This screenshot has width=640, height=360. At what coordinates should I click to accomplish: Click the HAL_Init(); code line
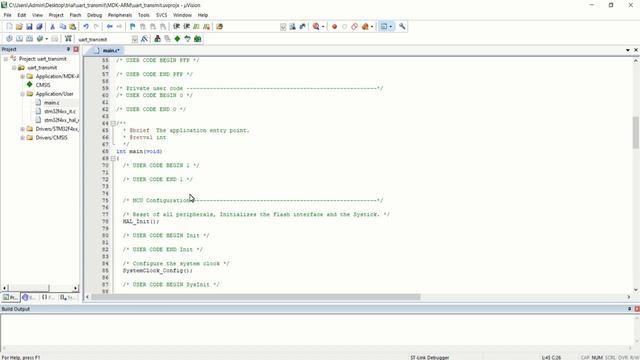coord(141,222)
